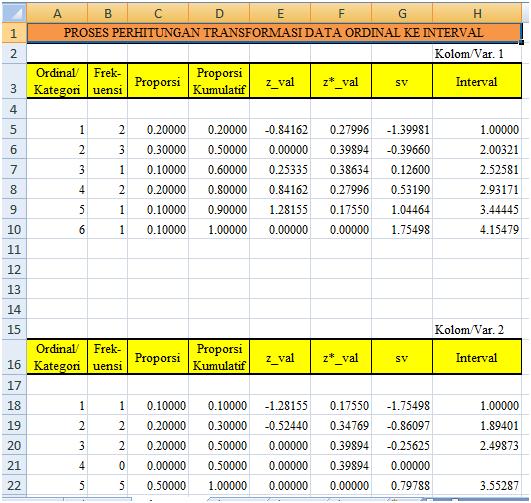
Task: Select cell with value 0.79788
Action: point(402,485)
